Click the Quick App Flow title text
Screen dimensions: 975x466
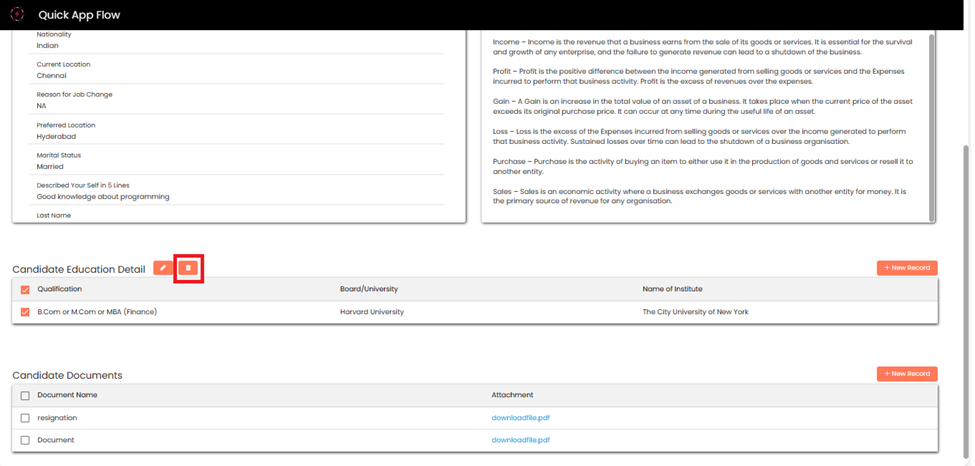click(x=80, y=15)
